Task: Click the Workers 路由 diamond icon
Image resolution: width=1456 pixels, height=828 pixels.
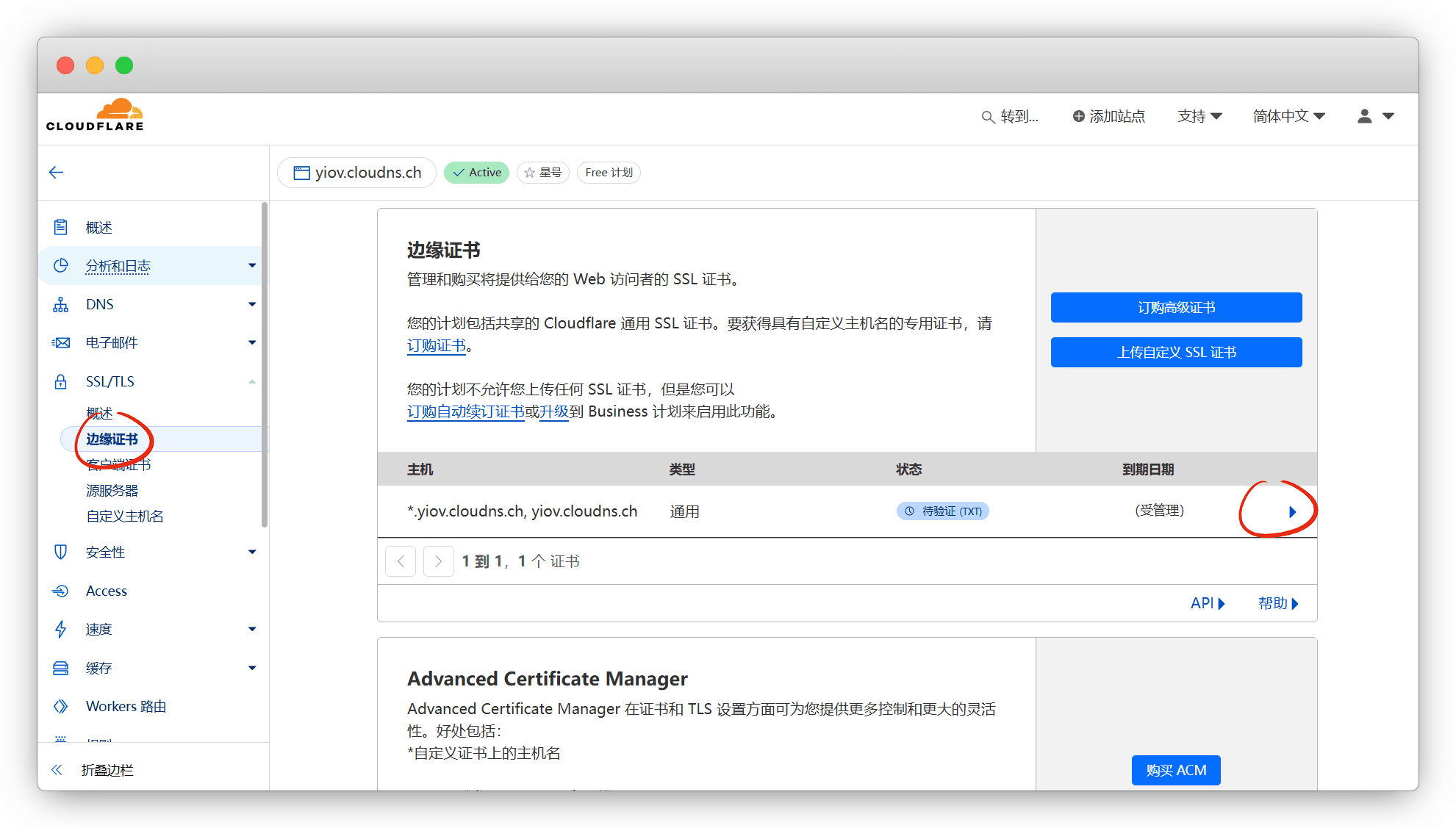Action: (x=61, y=706)
